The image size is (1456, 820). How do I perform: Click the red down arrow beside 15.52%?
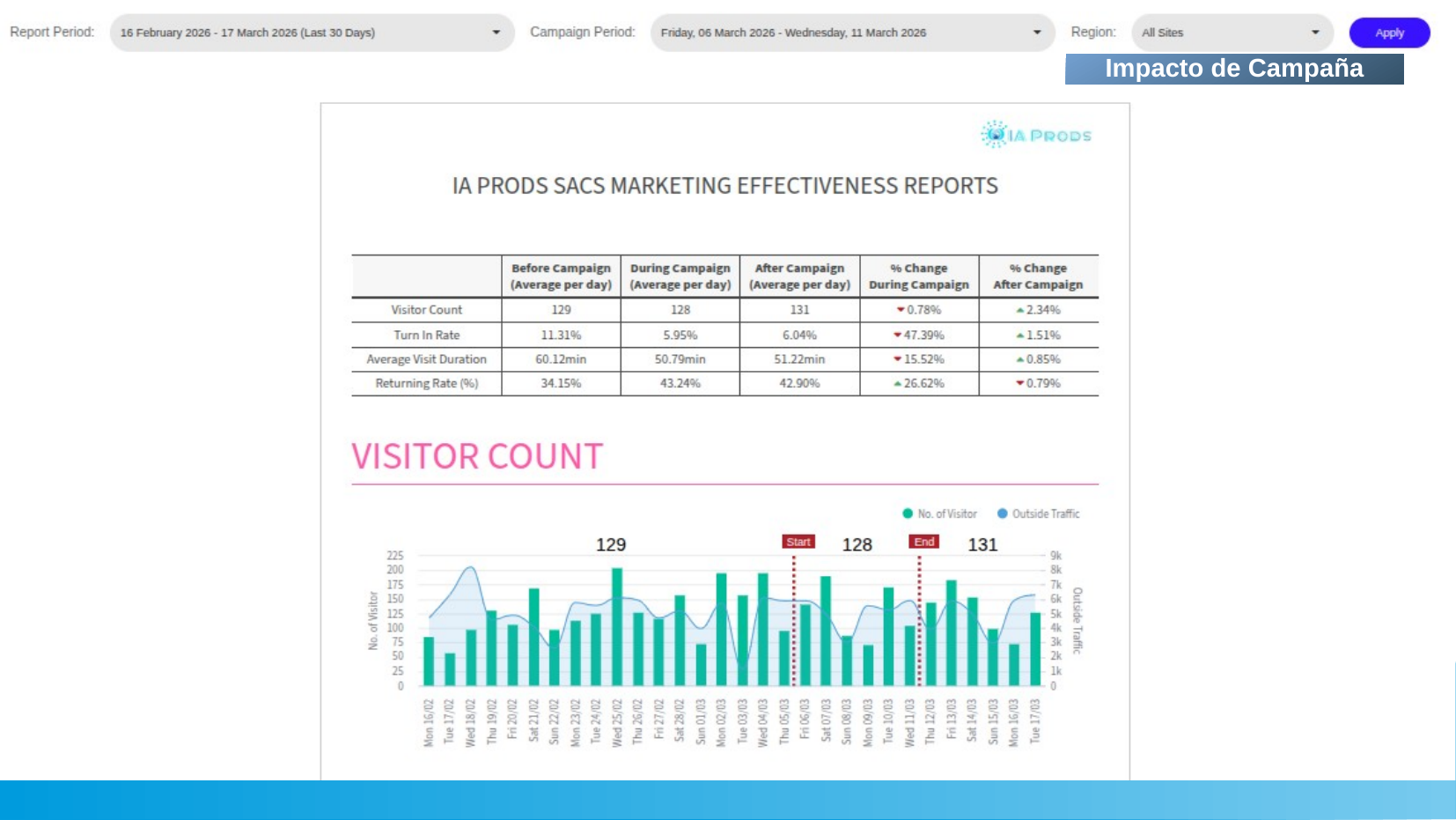(898, 359)
